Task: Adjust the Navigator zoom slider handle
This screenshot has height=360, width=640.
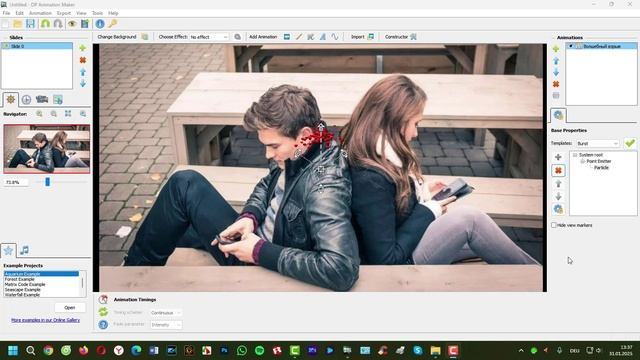Action: pos(47,182)
